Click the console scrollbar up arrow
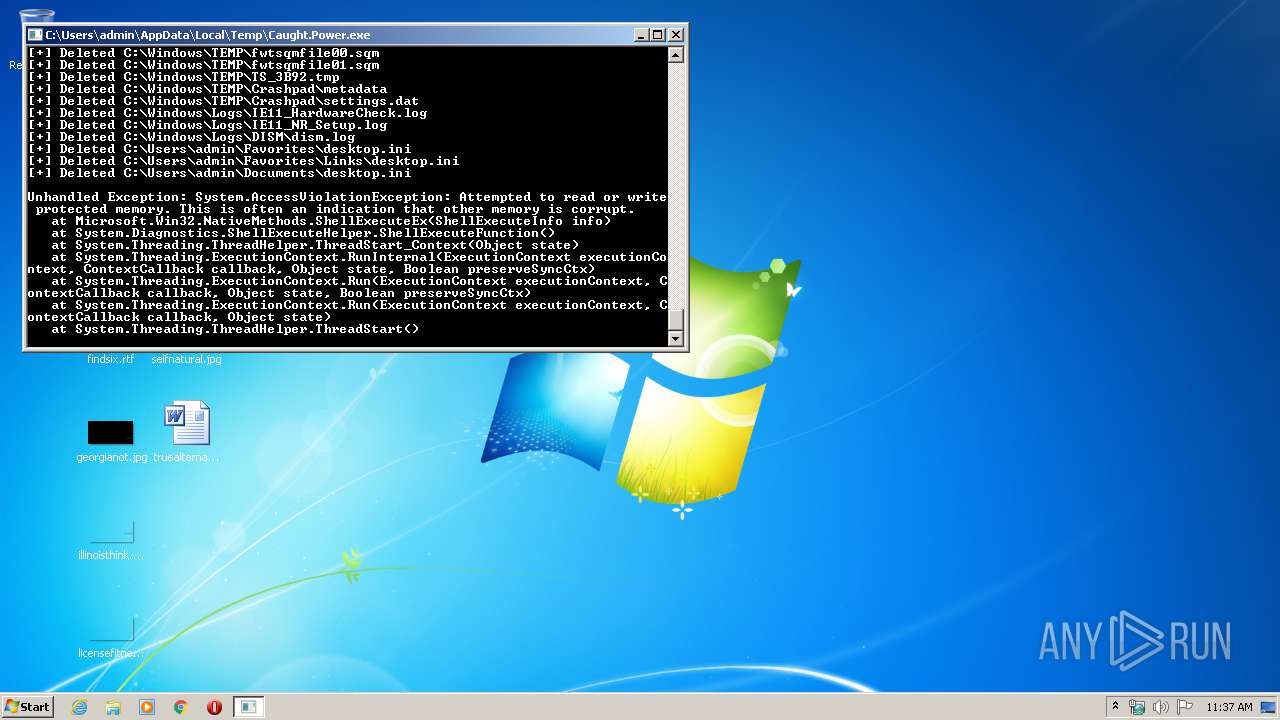This screenshot has height=720, width=1280. point(676,55)
